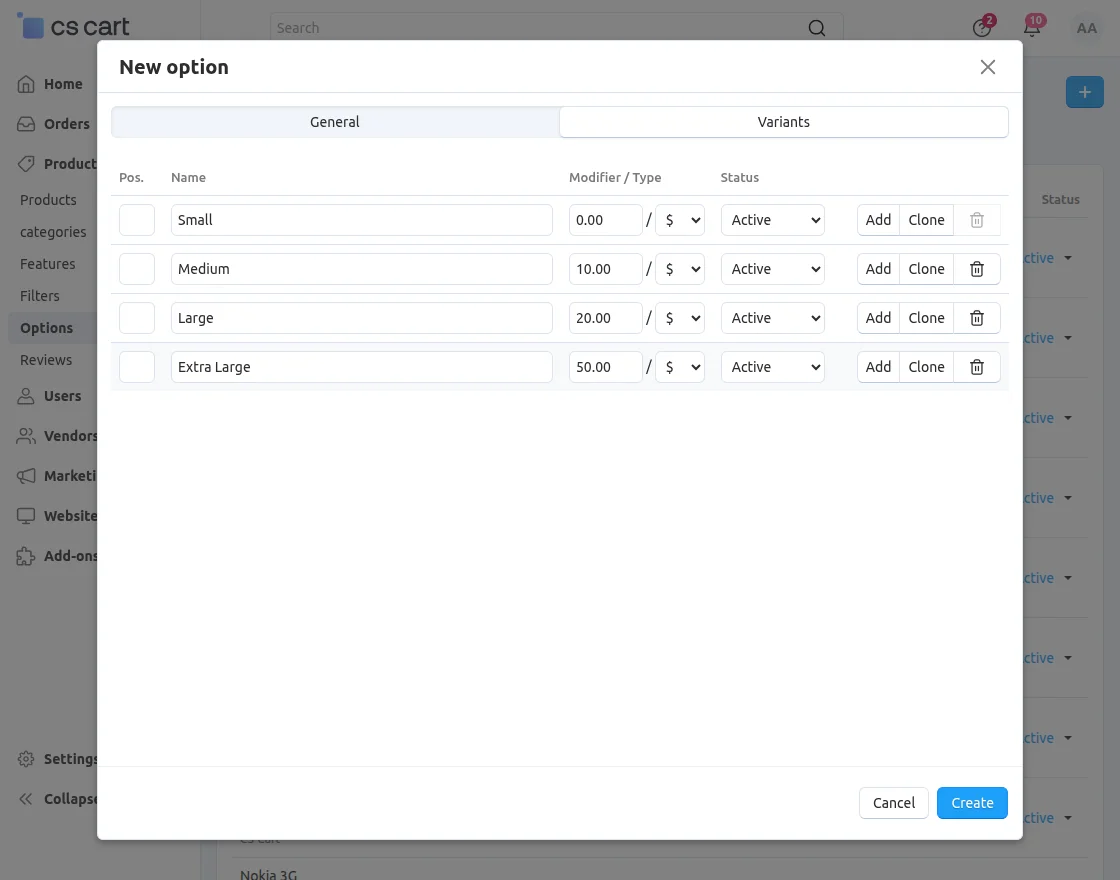The width and height of the screenshot is (1120, 880).
Task: Click the Add-ons puzzle icon
Action: click(x=26, y=556)
